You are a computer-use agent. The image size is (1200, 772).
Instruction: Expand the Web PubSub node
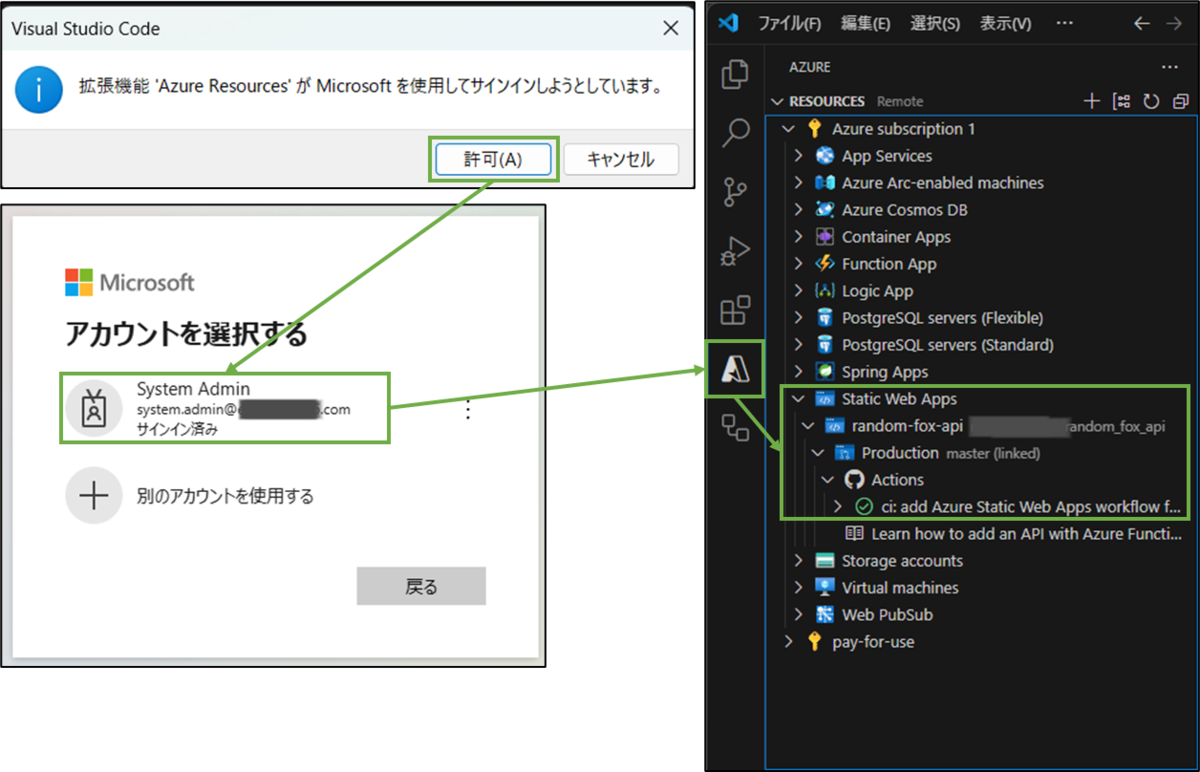[798, 615]
